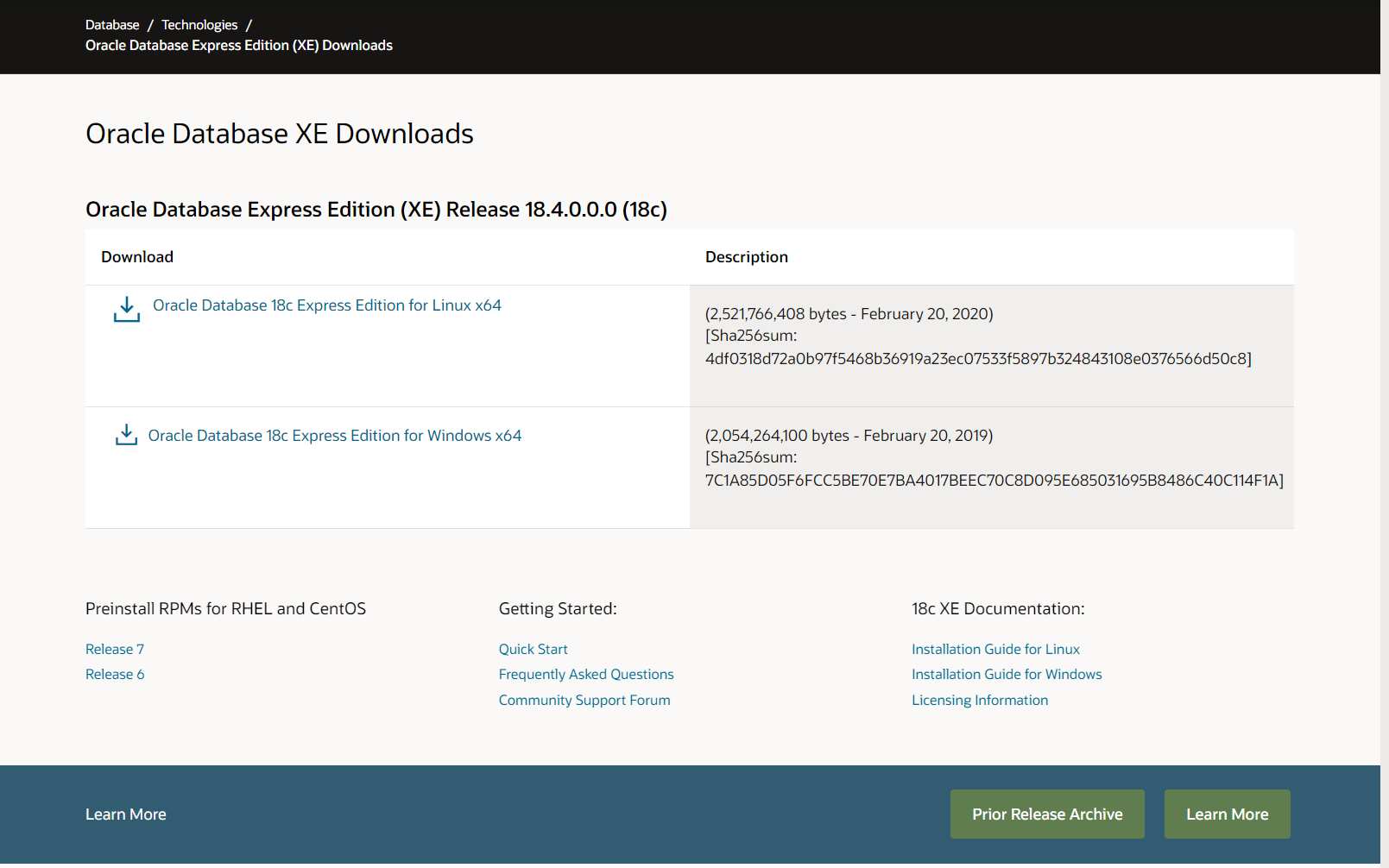The image size is (1389, 868).
Task: Go to Technologies breadcrumb
Action: 199,25
